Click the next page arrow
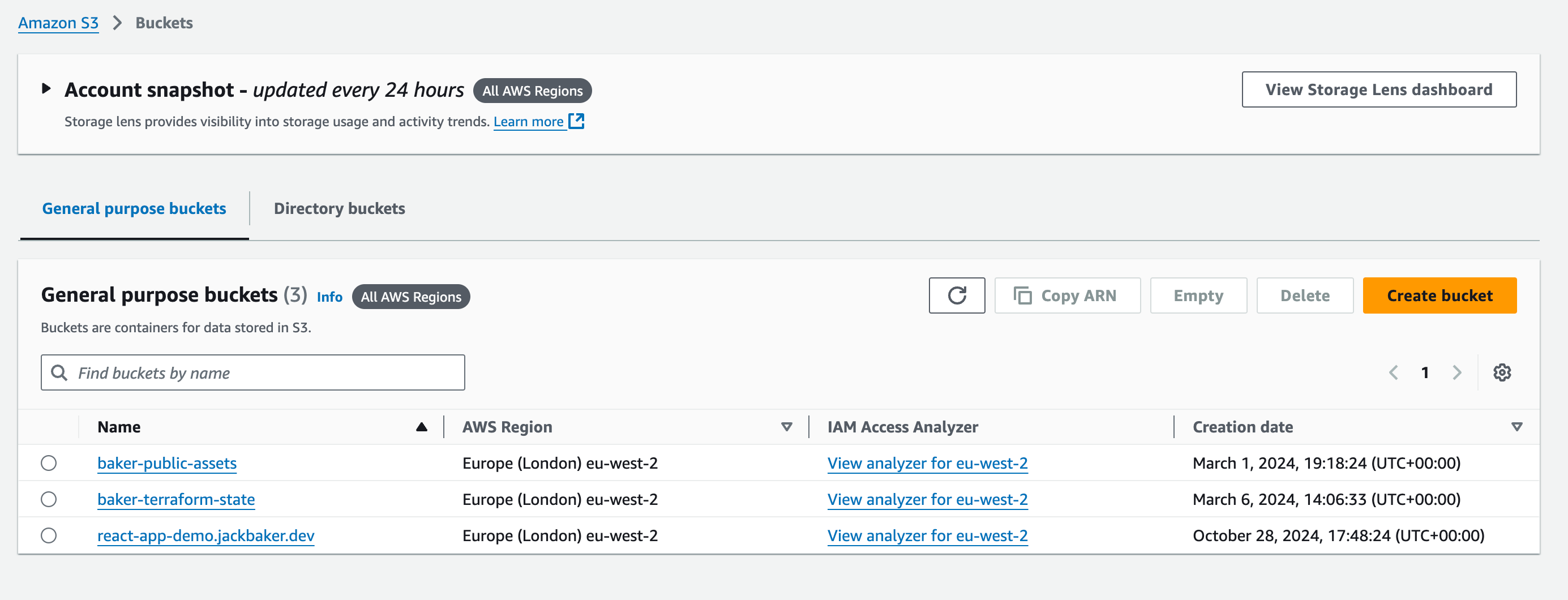Screen dimensions: 1568x600 tap(1456, 372)
